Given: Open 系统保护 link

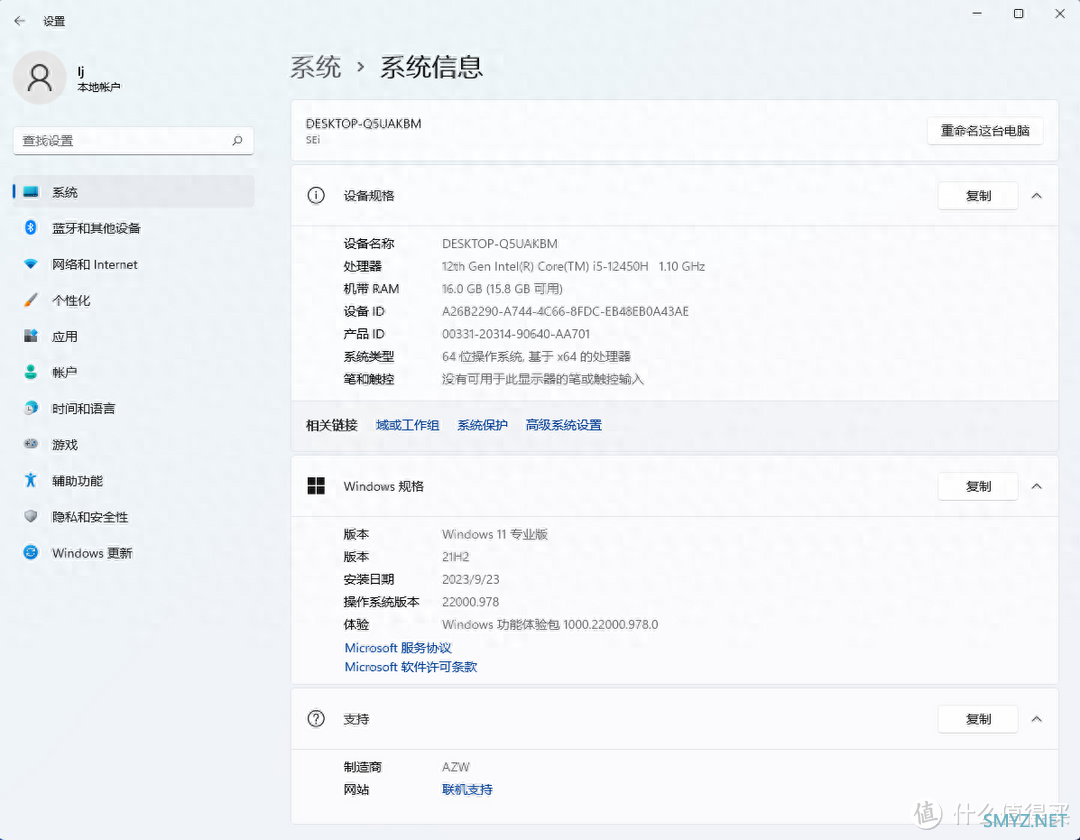Looking at the screenshot, I should 482,425.
